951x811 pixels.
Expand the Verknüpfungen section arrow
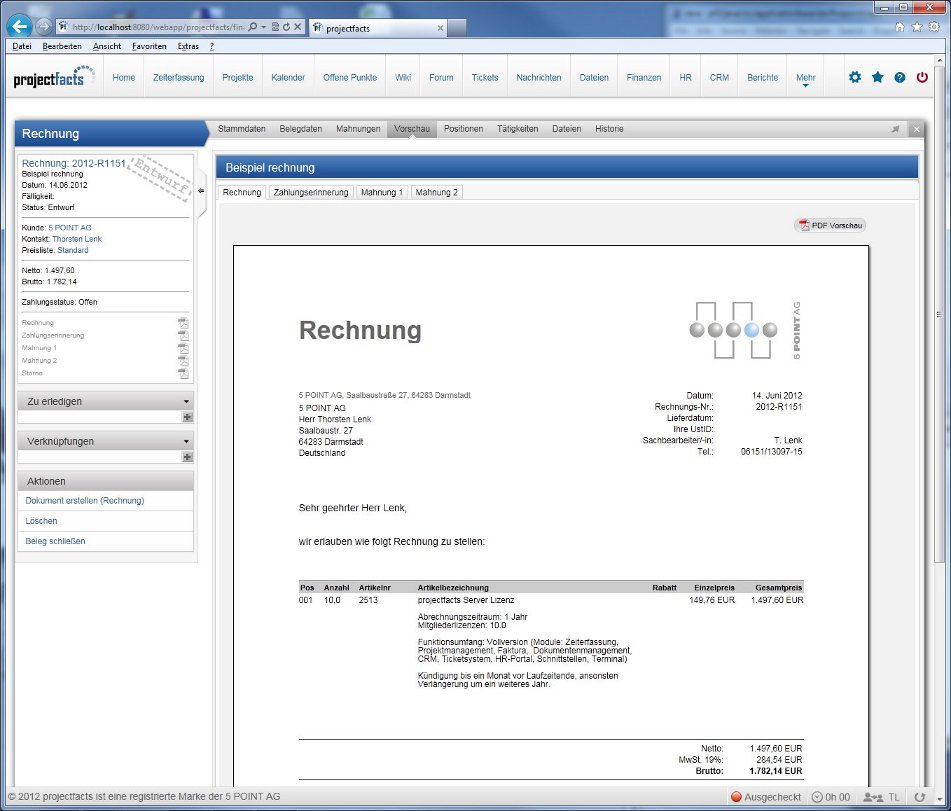click(186, 441)
